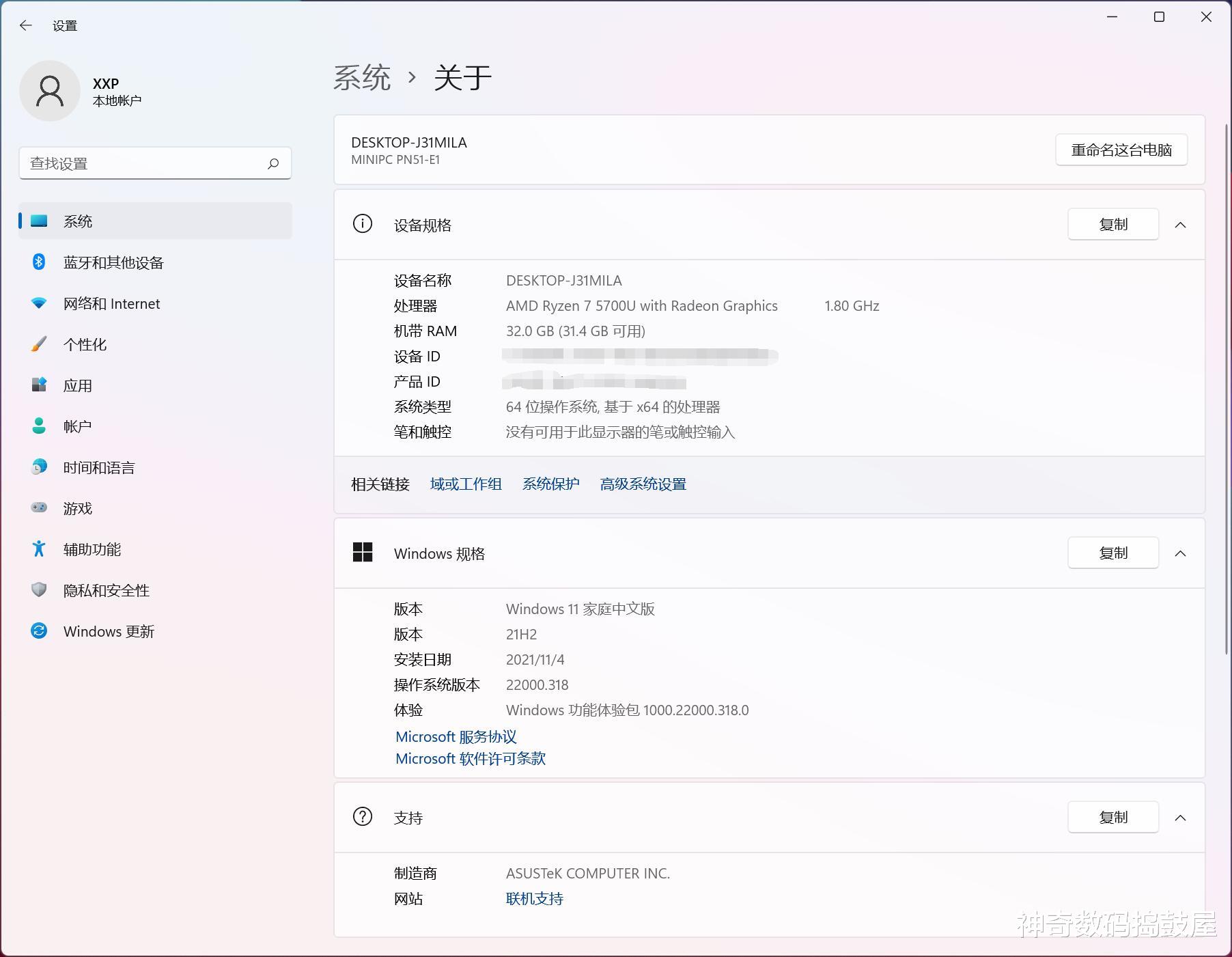
Task: Click the processor value AMD Ryzen 7 5700U
Action: coord(641,305)
